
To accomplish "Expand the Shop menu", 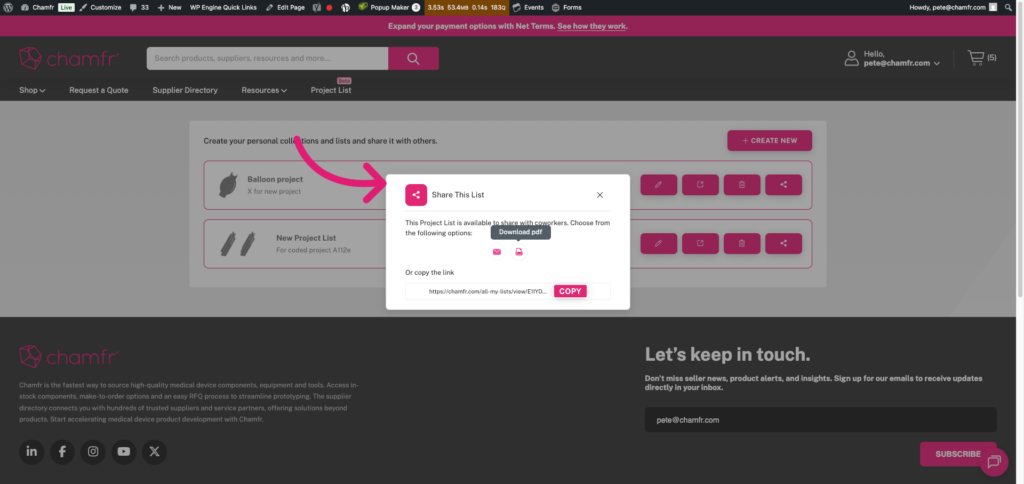I will (32, 90).
